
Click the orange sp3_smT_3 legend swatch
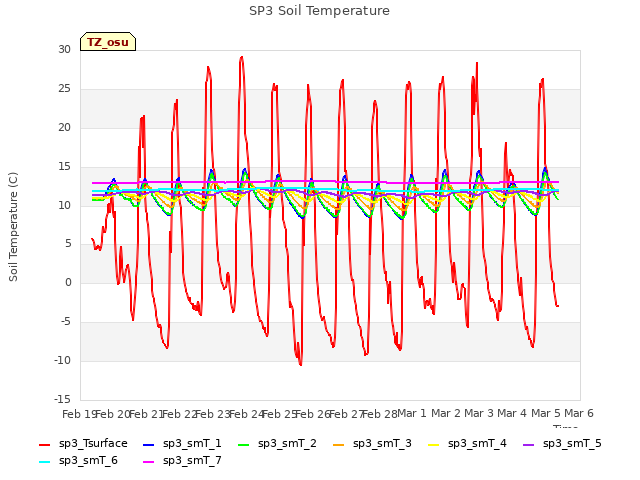tap(339, 444)
